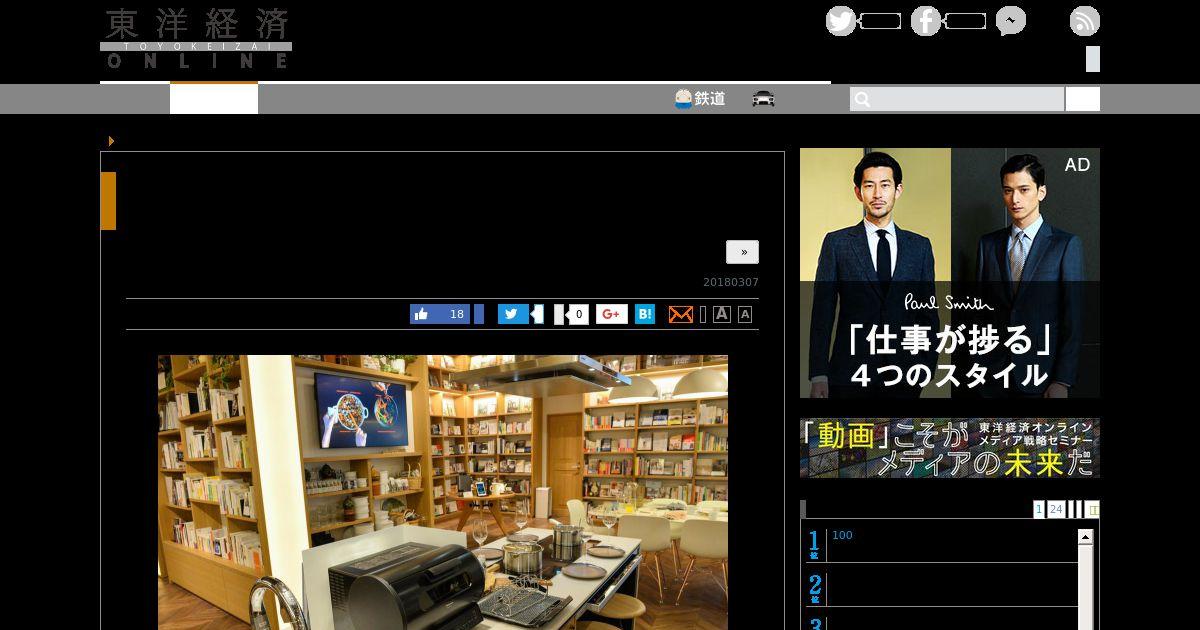This screenshot has height=630, width=1200.
Task: Go to next page with » button
Action: tap(743, 252)
